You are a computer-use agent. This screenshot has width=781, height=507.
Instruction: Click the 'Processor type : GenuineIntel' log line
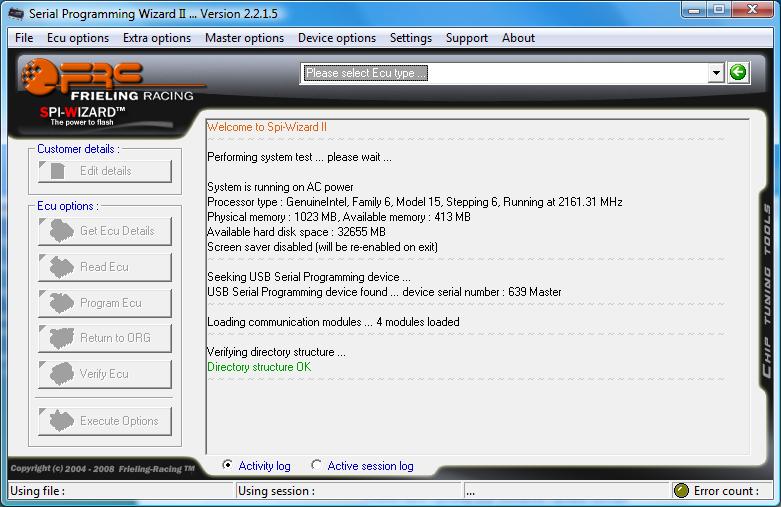[414, 202]
